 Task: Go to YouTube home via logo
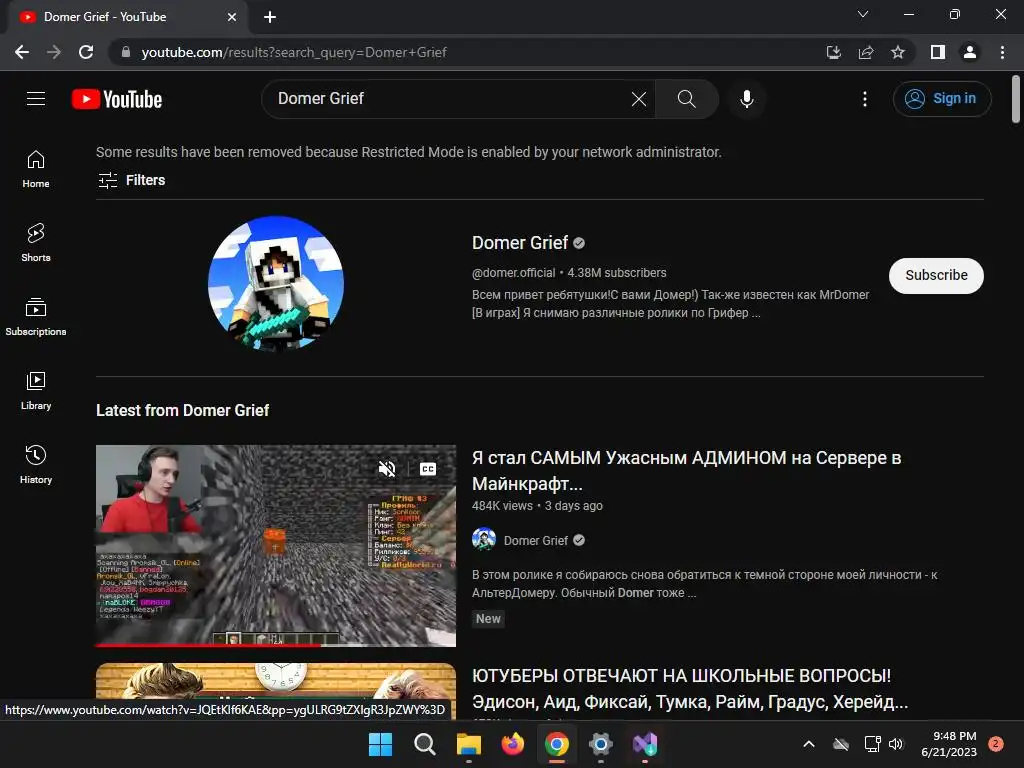pos(117,99)
